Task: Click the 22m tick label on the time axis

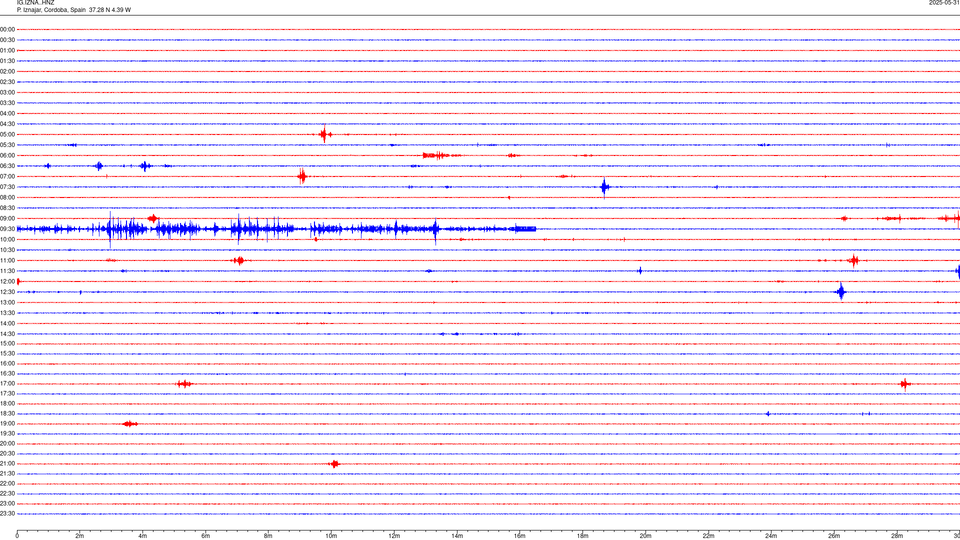Action: coord(708,536)
